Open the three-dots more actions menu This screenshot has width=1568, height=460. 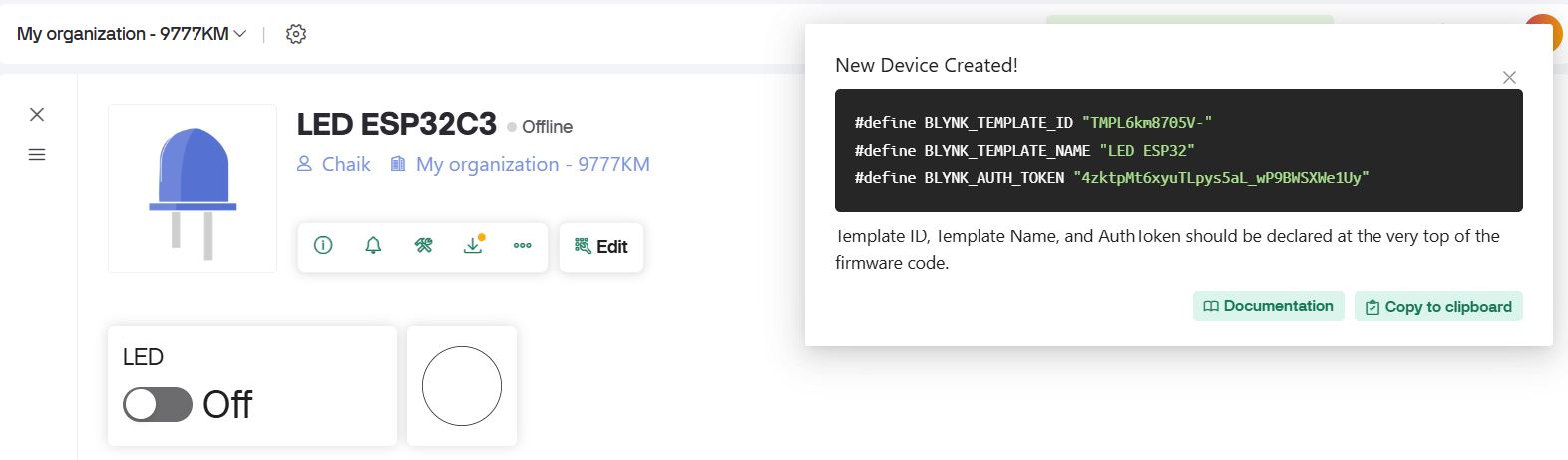coord(523,245)
